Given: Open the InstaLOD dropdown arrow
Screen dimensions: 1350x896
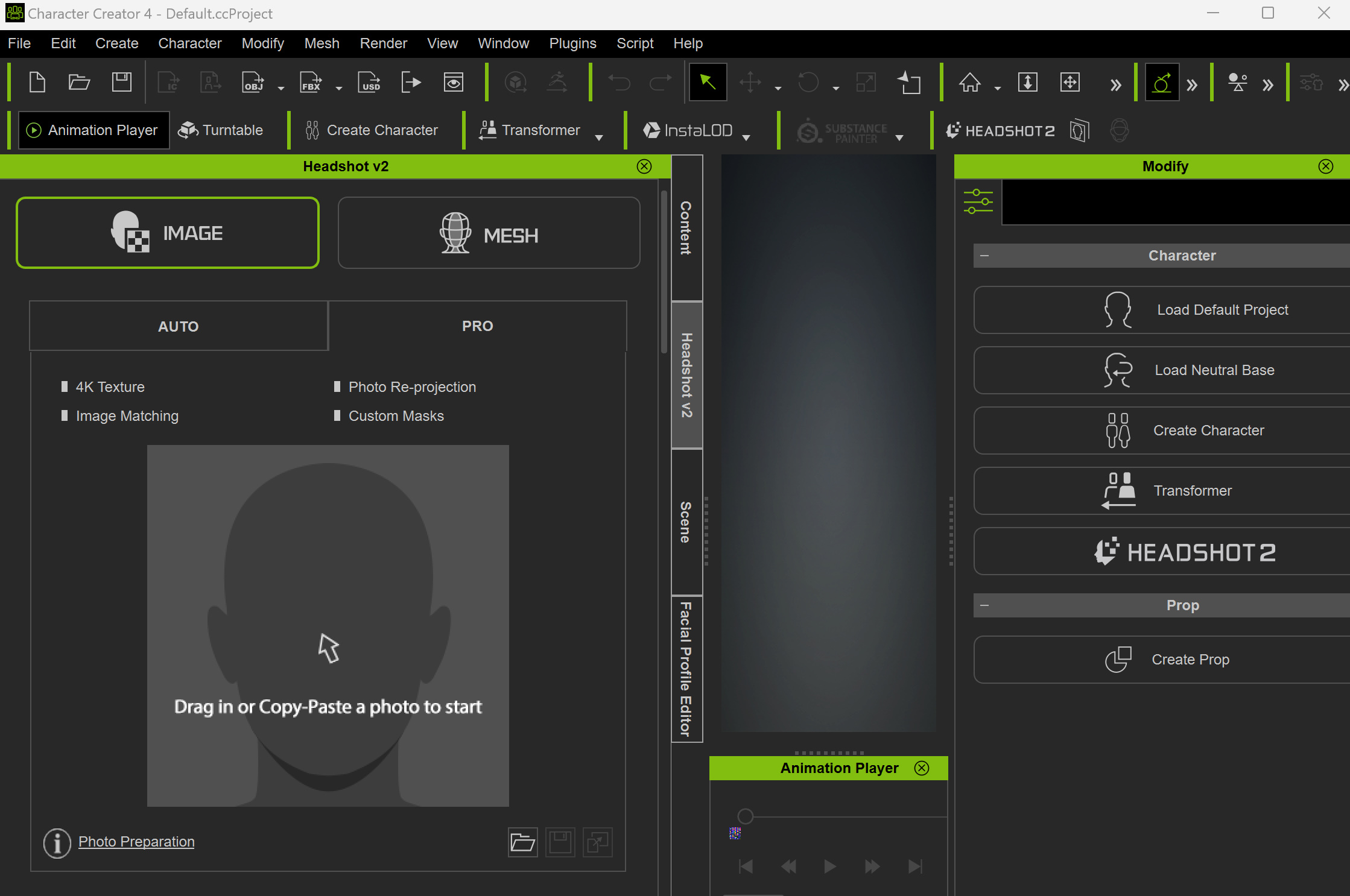Looking at the screenshot, I should click(x=746, y=138).
